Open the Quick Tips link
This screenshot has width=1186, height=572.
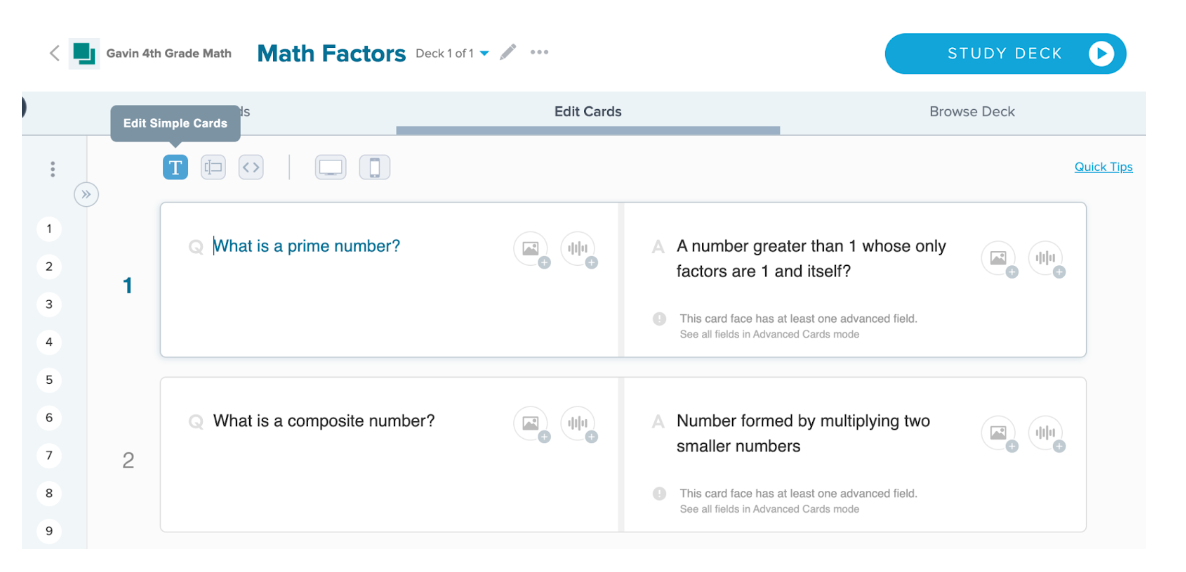click(1104, 167)
